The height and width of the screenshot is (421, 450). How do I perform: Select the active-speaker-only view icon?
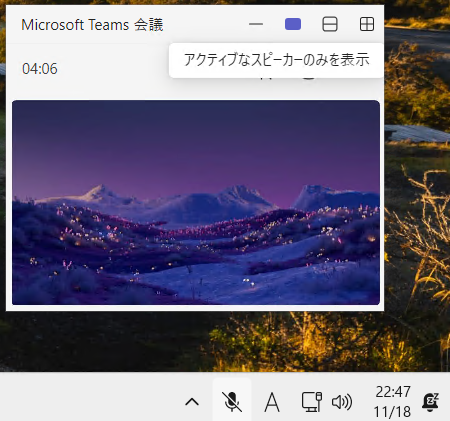coord(293,24)
